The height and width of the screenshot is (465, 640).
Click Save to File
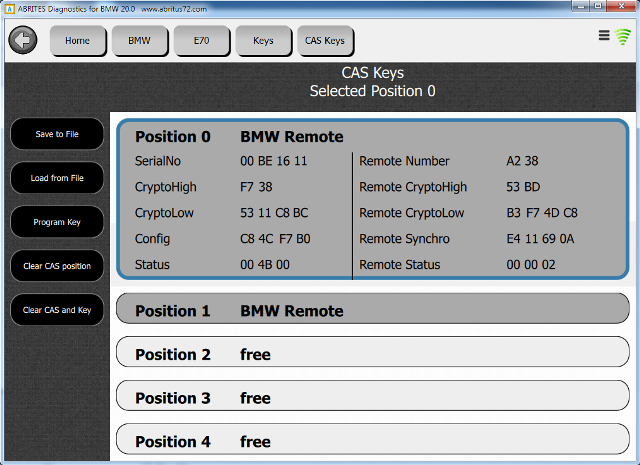click(57, 134)
